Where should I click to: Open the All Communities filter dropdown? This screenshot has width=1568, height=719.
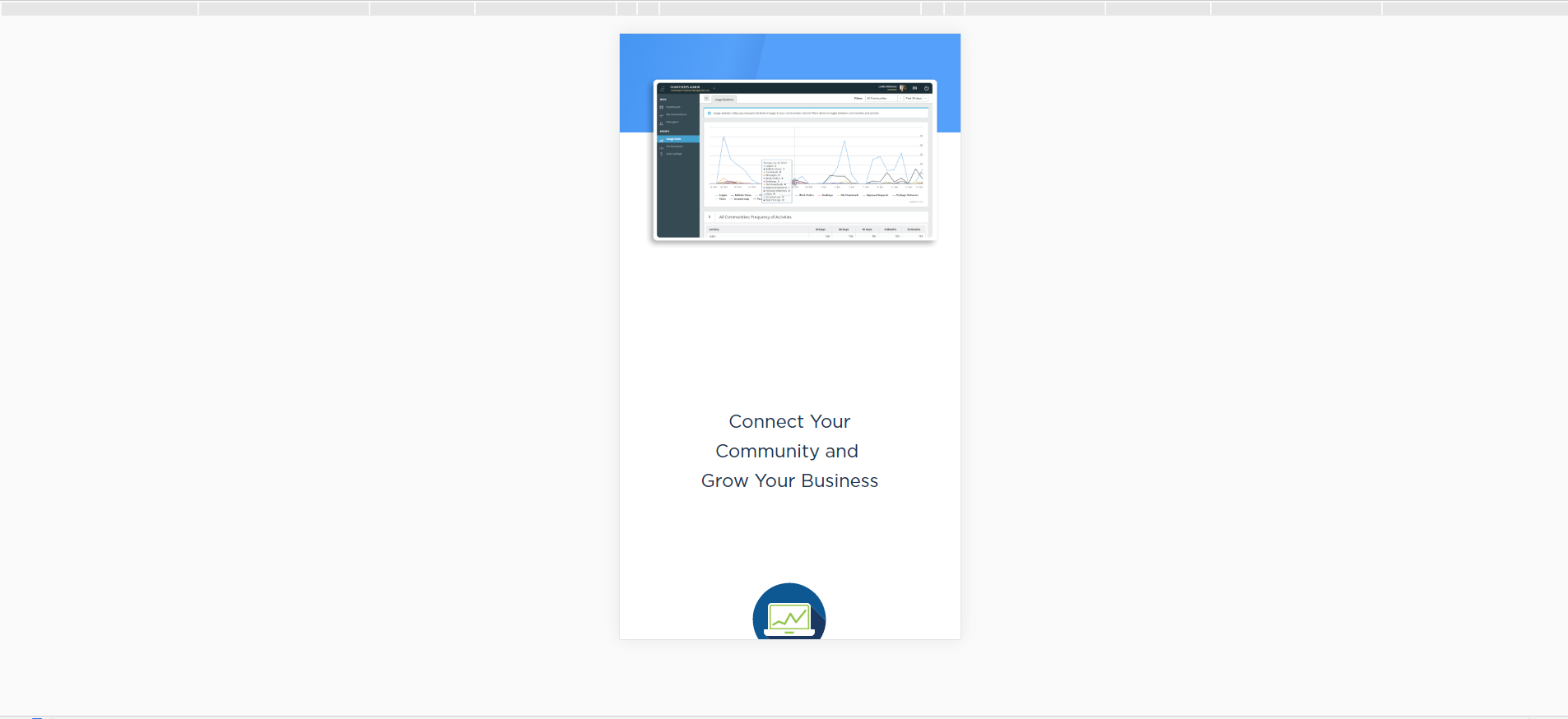882,99
